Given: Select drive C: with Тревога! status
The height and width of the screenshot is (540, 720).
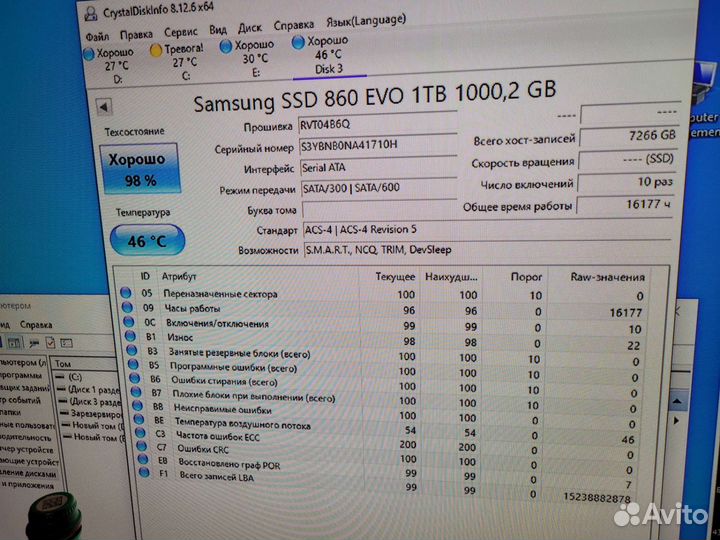Looking at the screenshot, I should tap(178, 62).
